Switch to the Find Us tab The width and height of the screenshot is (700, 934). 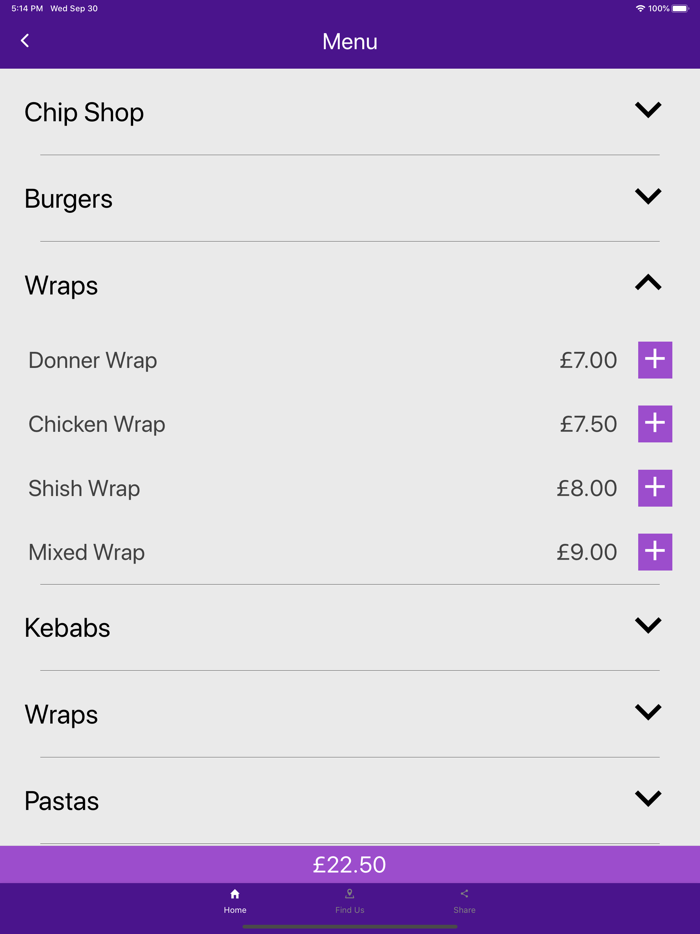click(x=350, y=900)
